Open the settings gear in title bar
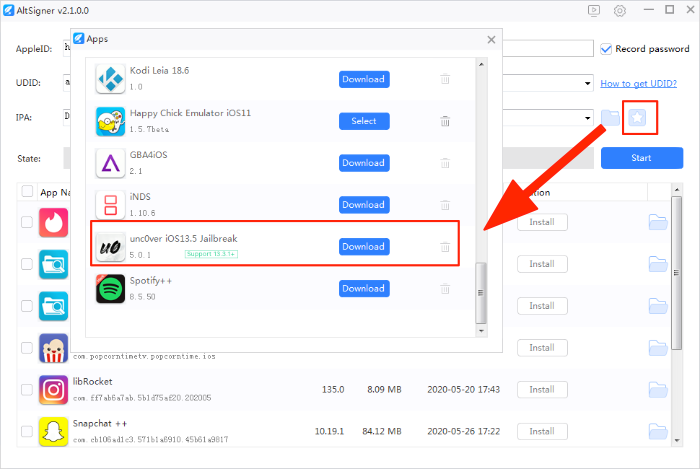This screenshot has width=700, height=469. [619, 10]
